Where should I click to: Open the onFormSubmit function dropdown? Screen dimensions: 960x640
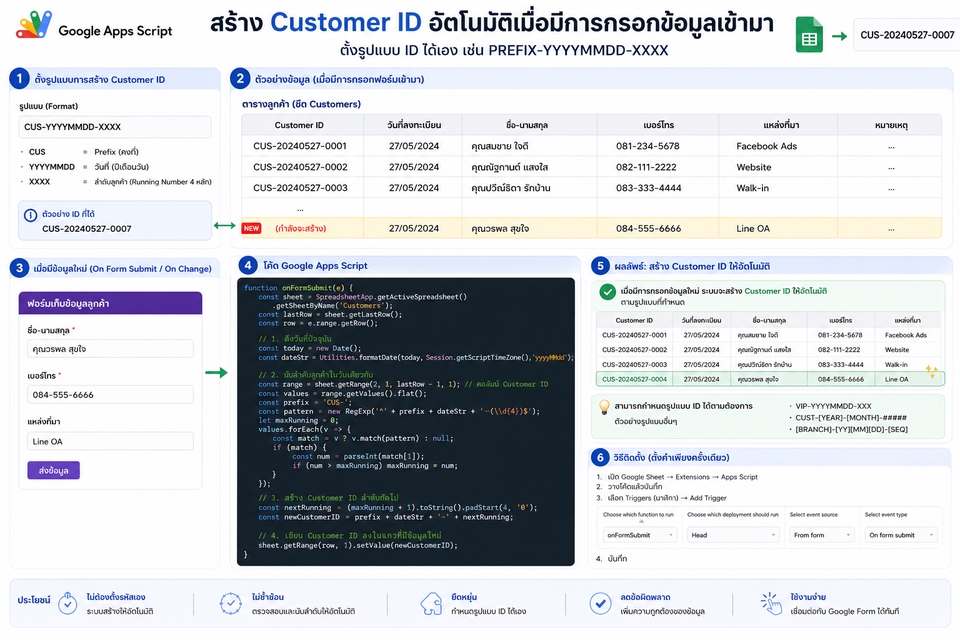(x=640, y=535)
